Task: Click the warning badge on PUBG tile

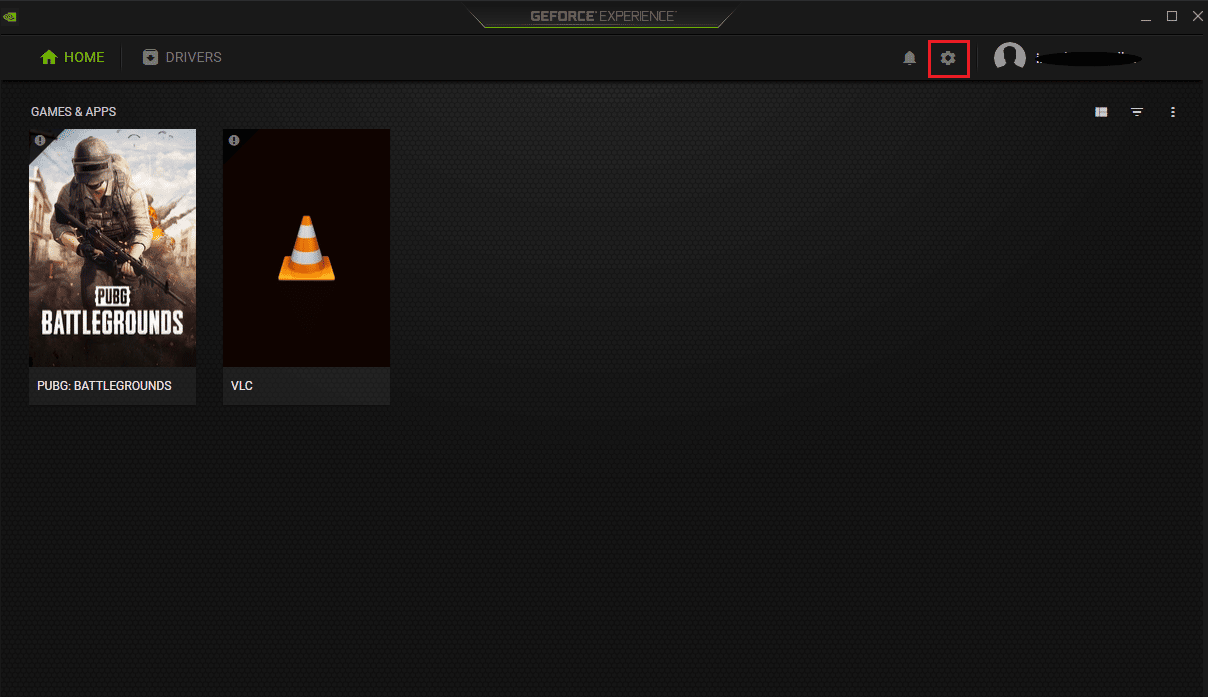Action: click(40, 140)
